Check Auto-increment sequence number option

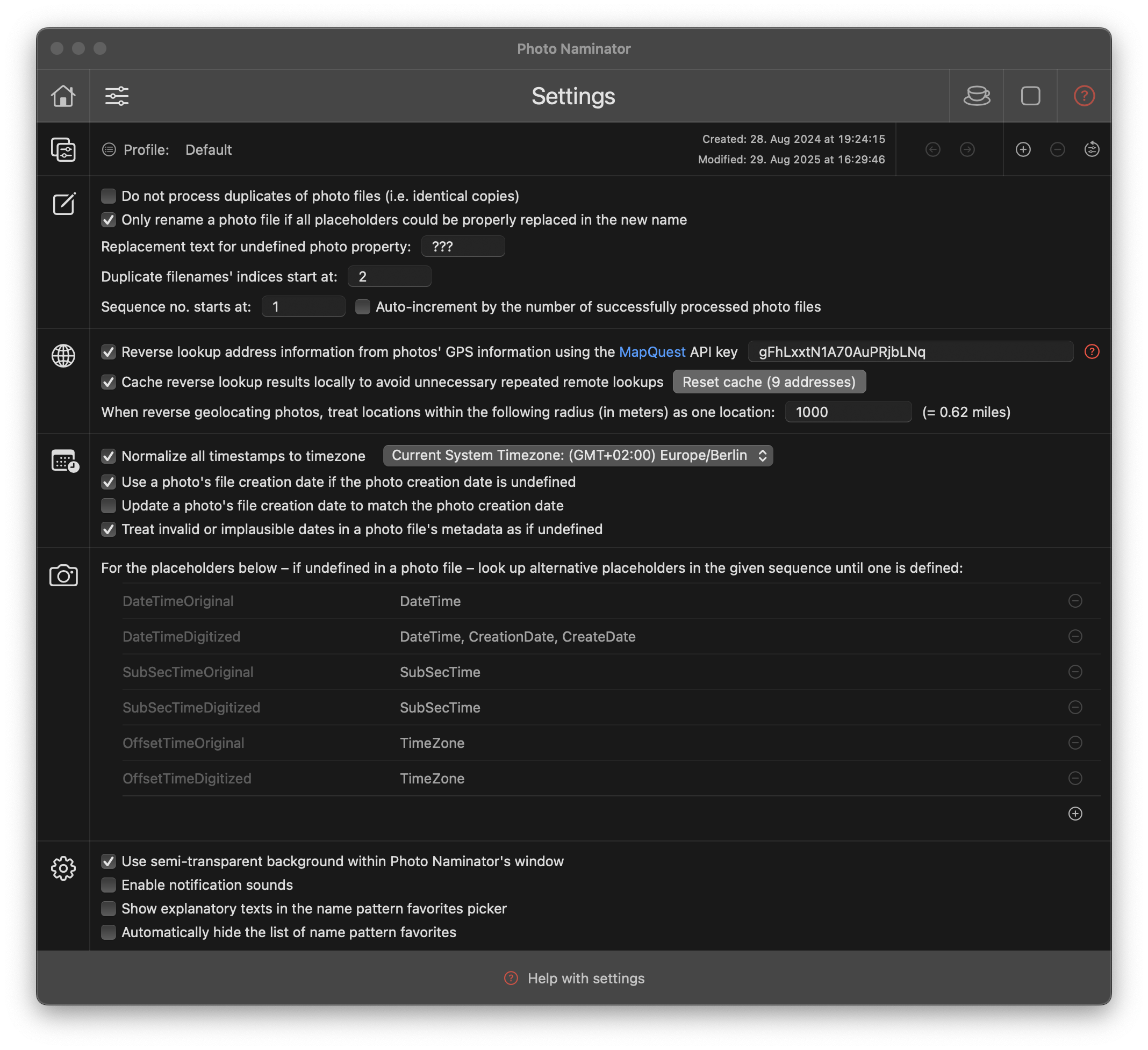pyautogui.click(x=362, y=306)
